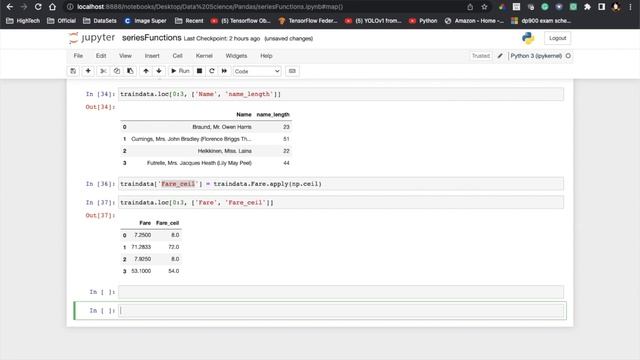The width and height of the screenshot is (640, 360).
Task: Click the Trusted notebook button
Action: pos(481,56)
